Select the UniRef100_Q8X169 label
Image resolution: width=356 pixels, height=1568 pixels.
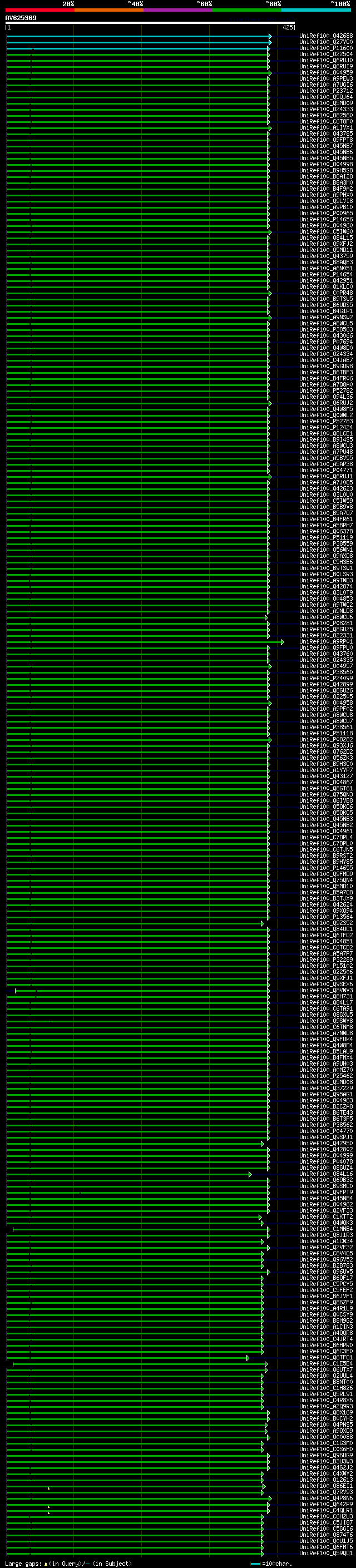point(326,1412)
